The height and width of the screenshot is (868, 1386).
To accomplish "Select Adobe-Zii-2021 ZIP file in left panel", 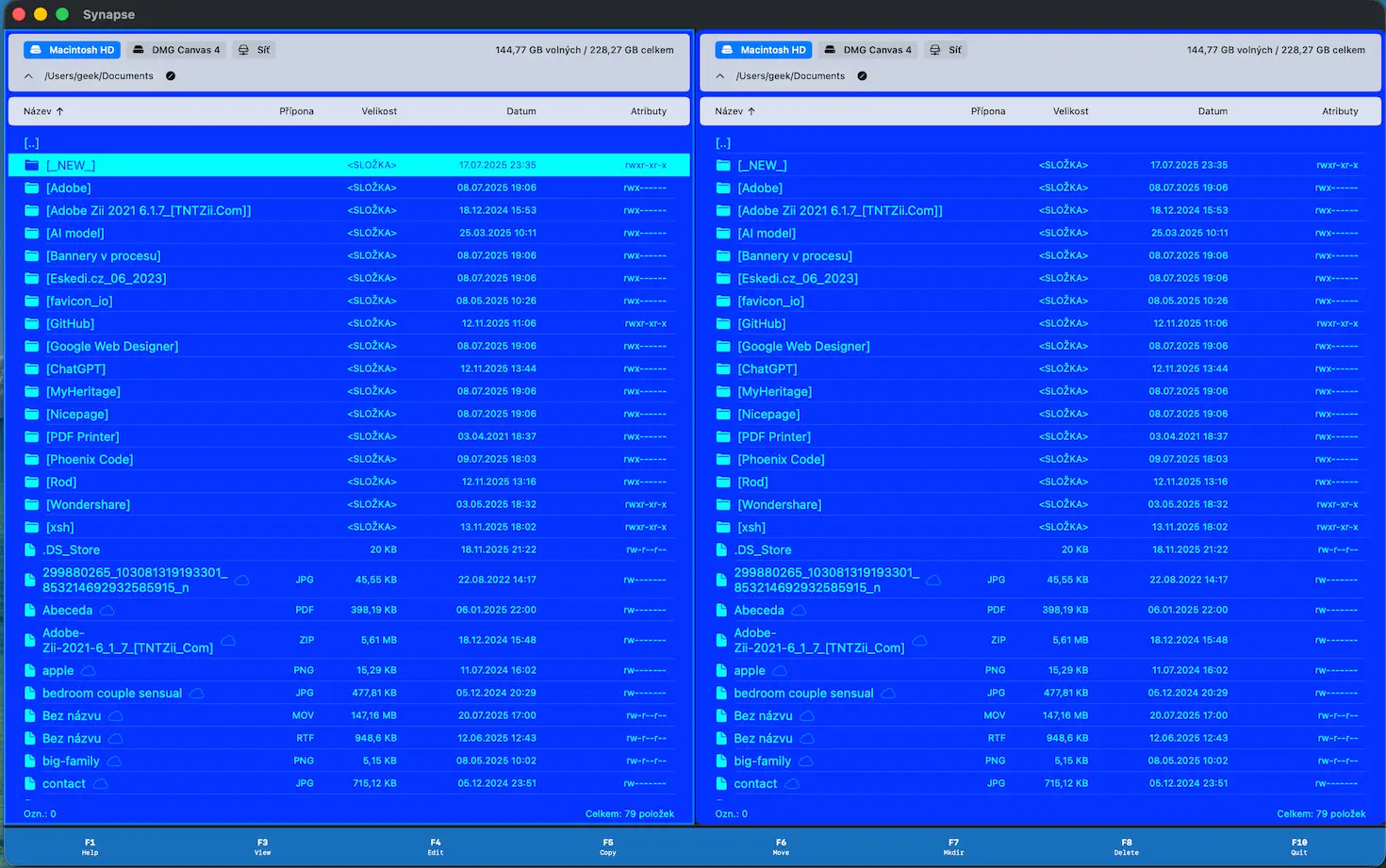I will click(x=349, y=640).
